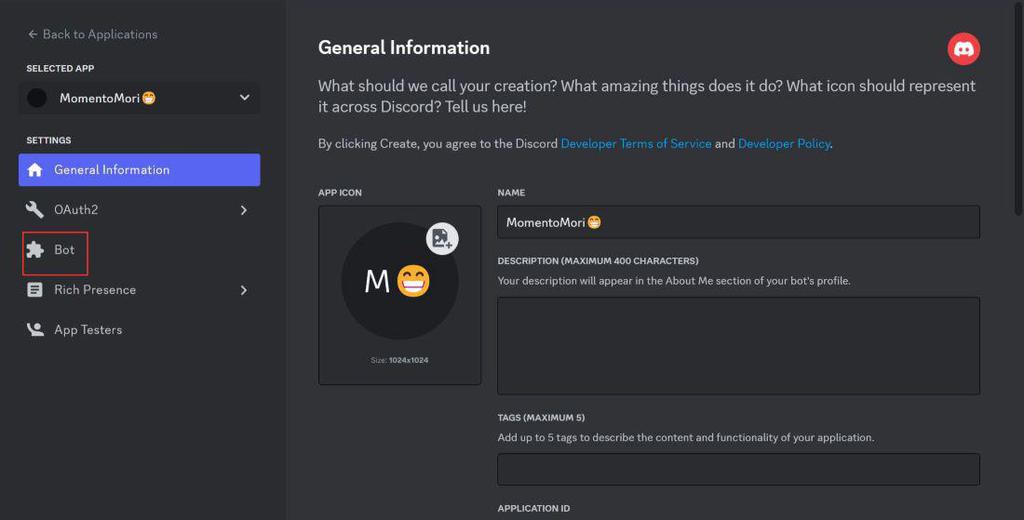Go to App Testers settings
The width and height of the screenshot is (1024, 520).
(88, 330)
